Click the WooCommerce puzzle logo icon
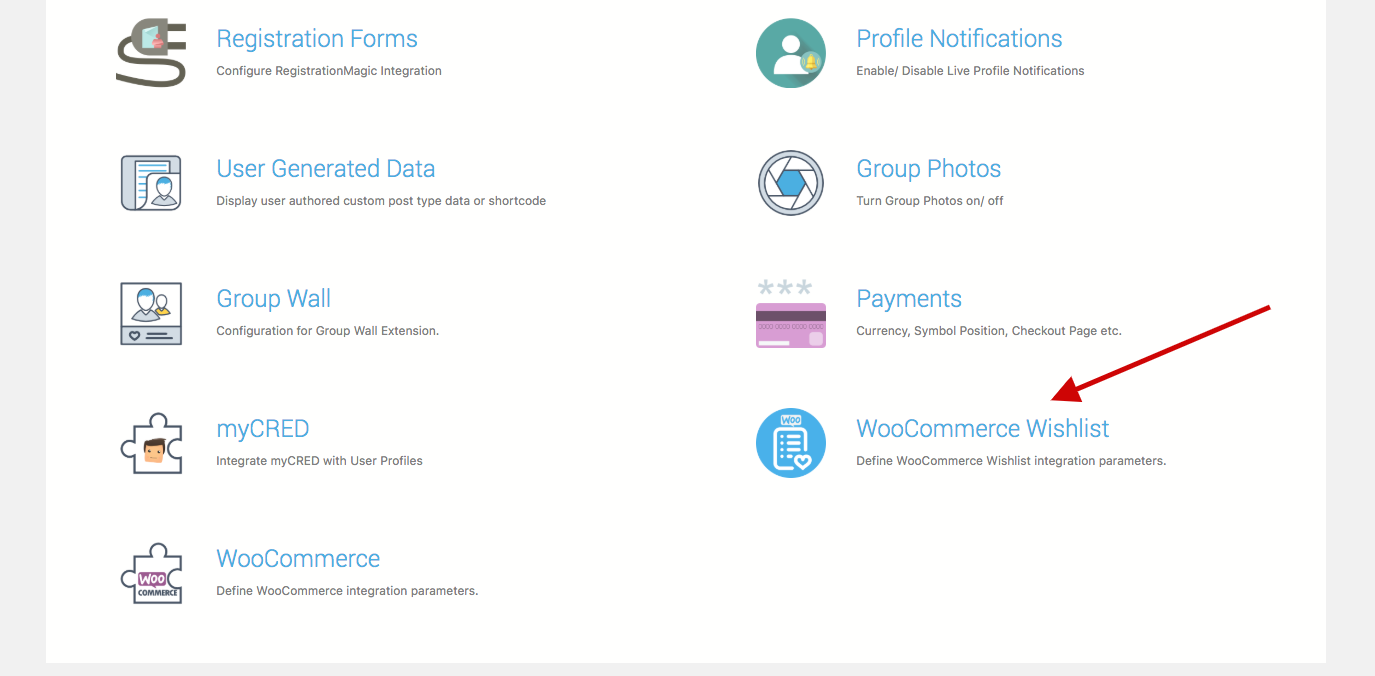Screen dimensions: 1375x676 tap(151, 573)
